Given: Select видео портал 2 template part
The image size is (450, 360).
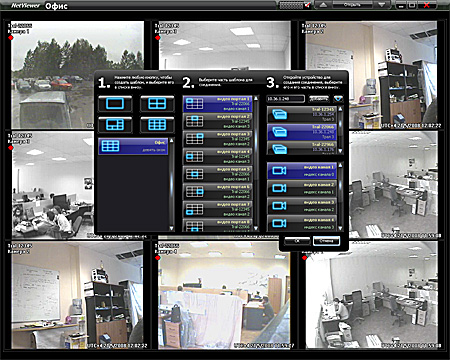Looking at the screenshot, I should pyautogui.click(x=218, y=121).
